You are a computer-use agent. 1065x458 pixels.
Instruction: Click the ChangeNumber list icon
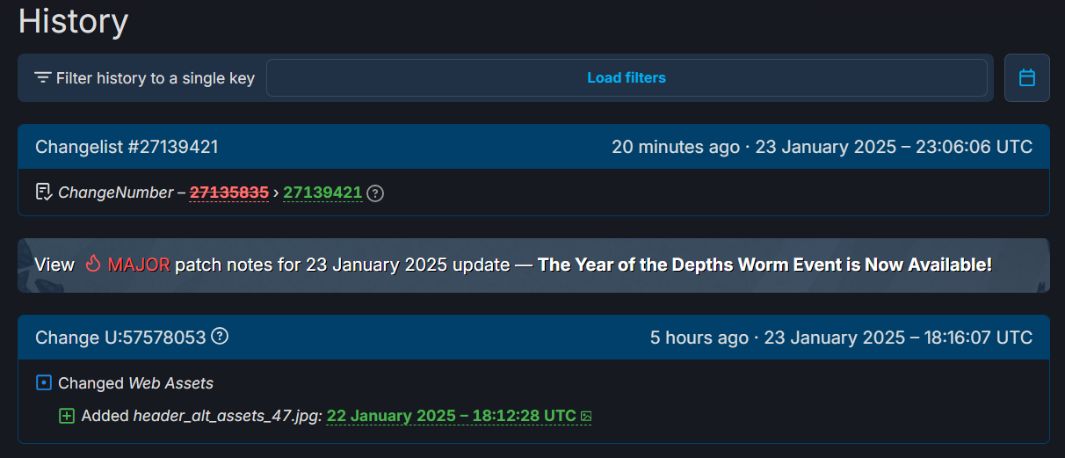(44, 192)
